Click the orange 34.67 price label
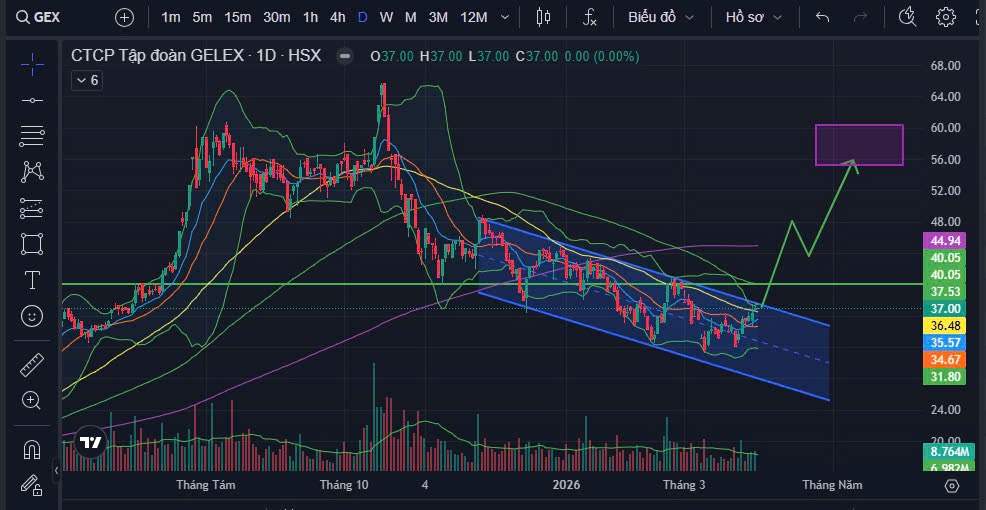Image resolution: width=986 pixels, height=510 pixels. 946,360
